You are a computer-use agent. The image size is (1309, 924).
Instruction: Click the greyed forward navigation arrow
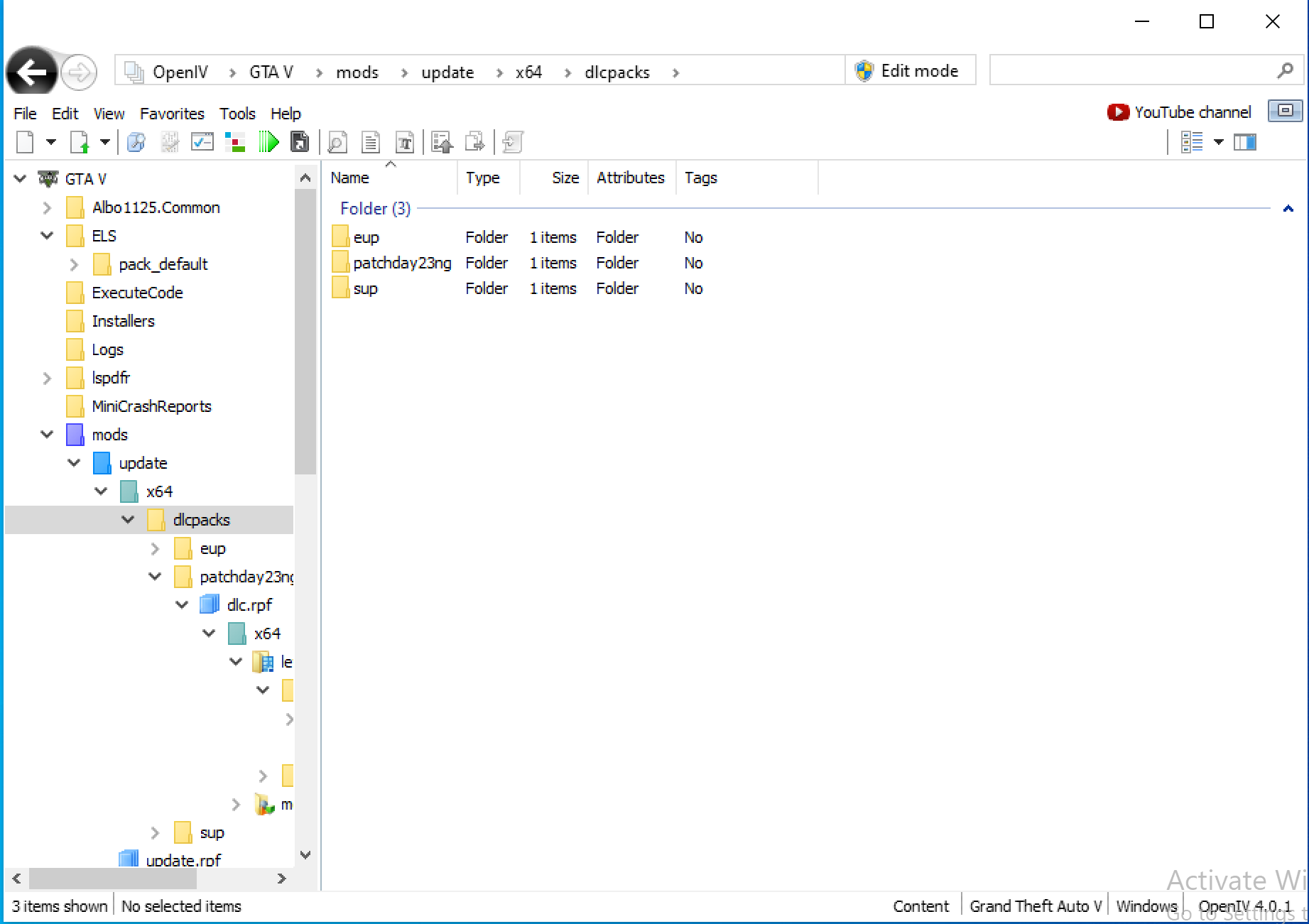[79, 72]
